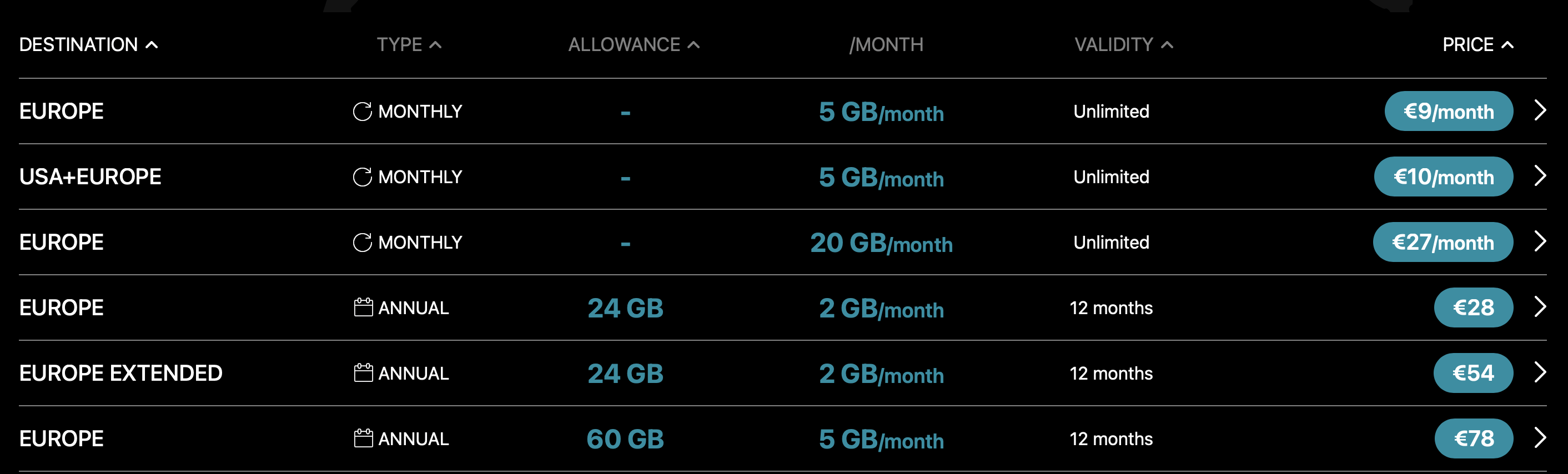Open the USA+EUROPE plan row arrow
Viewport: 1568px width, 474px height.
(1539, 176)
